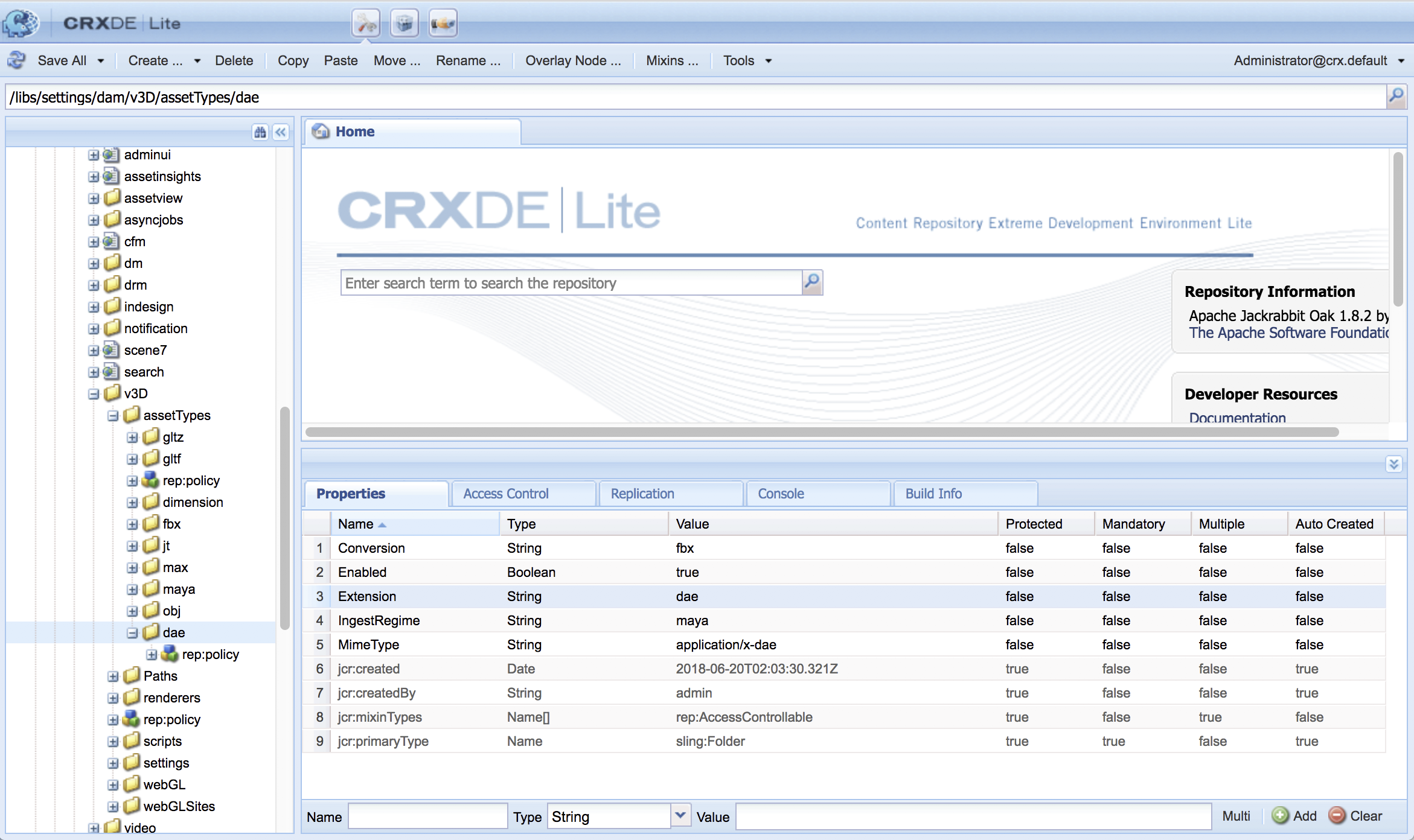1414x840 pixels.
Task: Click the binoculars search icon in tree panel
Action: [260, 132]
